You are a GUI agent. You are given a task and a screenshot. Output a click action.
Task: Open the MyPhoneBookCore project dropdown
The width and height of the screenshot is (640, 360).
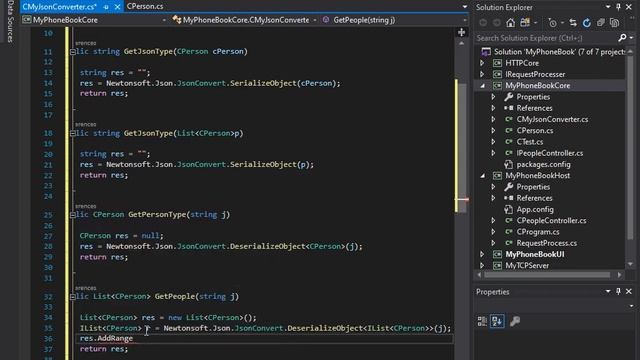coord(164,20)
